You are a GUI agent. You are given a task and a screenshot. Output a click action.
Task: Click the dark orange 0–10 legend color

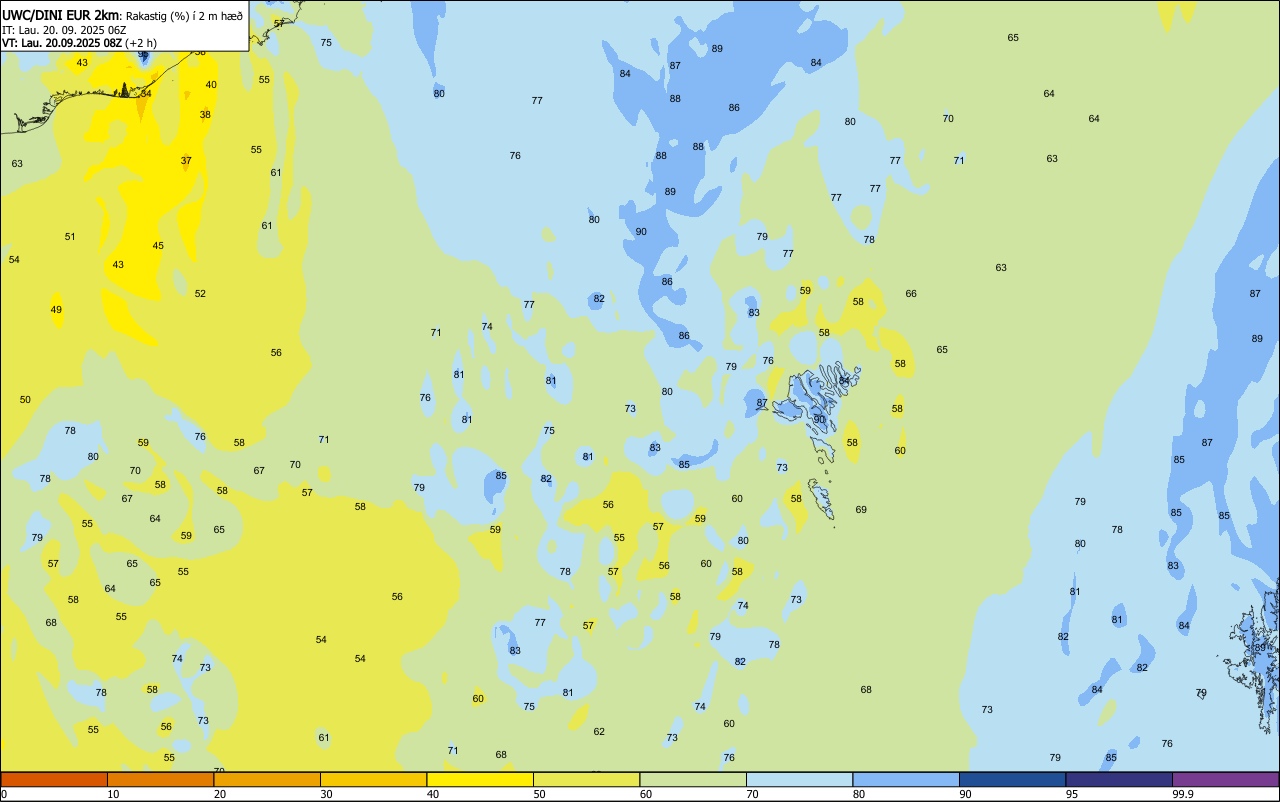[x=54, y=779]
